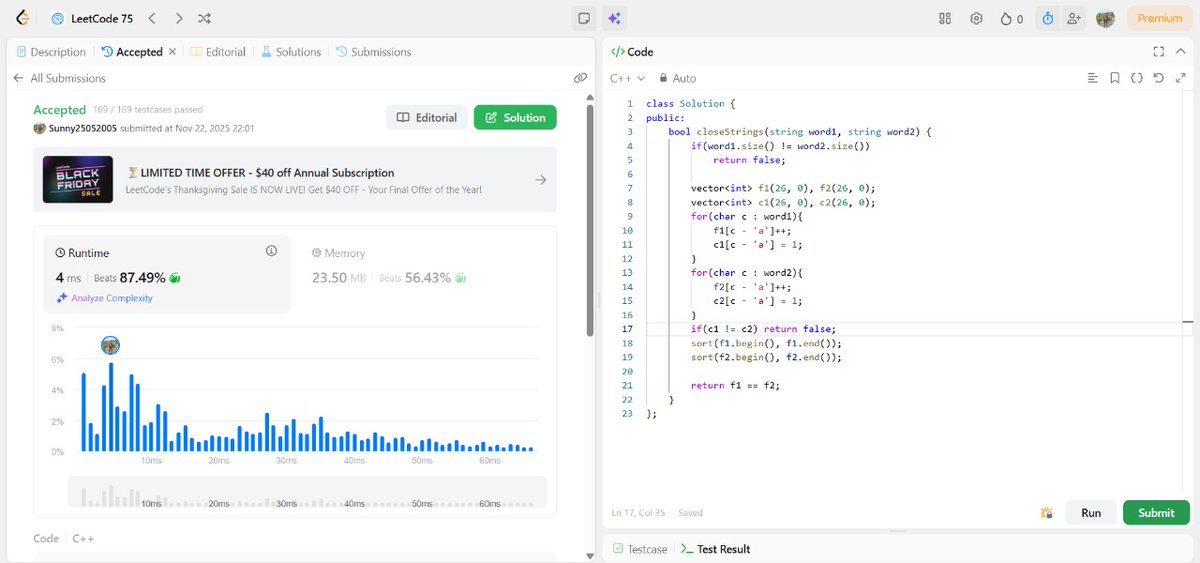1200x563 pixels.
Task: Open the AI sparkle assistant icon
Action: [614, 18]
